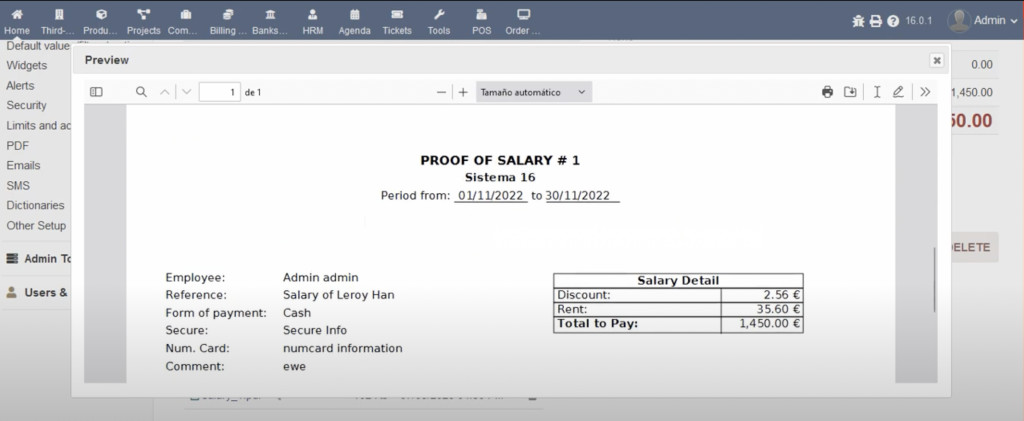Click the DELETE button behind the dialog
The width and height of the screenshot is (1024, 421).
[974, 247]
